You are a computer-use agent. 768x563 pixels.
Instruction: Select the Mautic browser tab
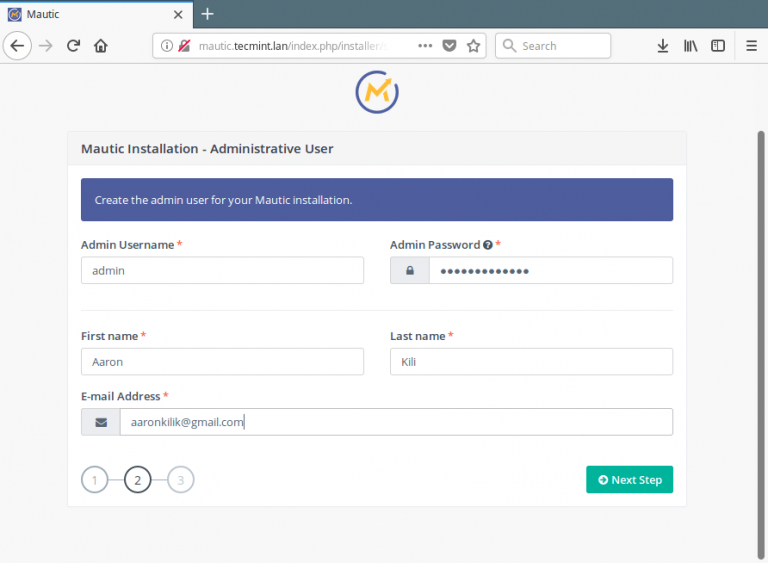[90, 14]
